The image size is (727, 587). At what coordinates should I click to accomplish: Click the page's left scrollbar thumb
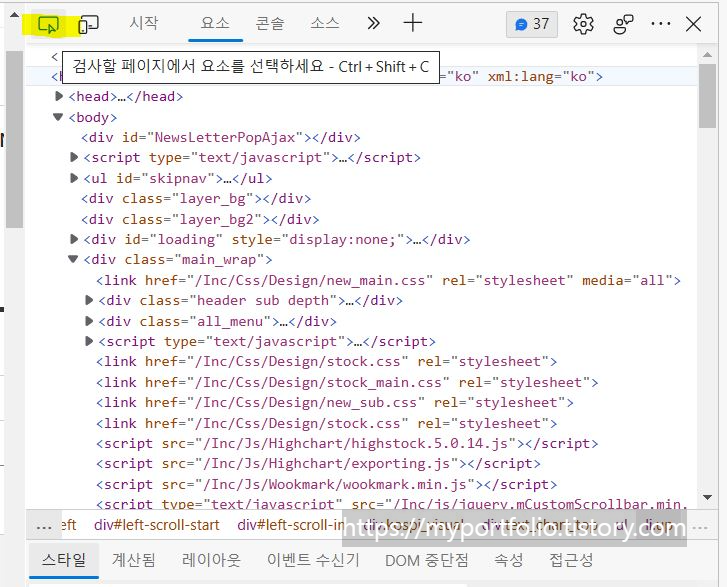[x=14, y=139]
